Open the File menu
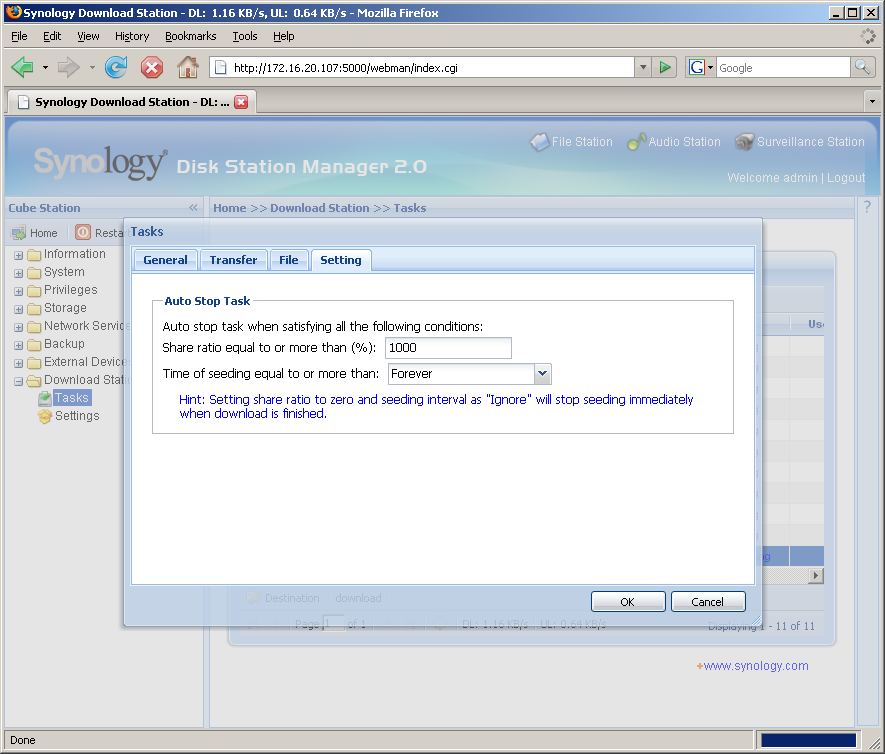 (19, 36)
